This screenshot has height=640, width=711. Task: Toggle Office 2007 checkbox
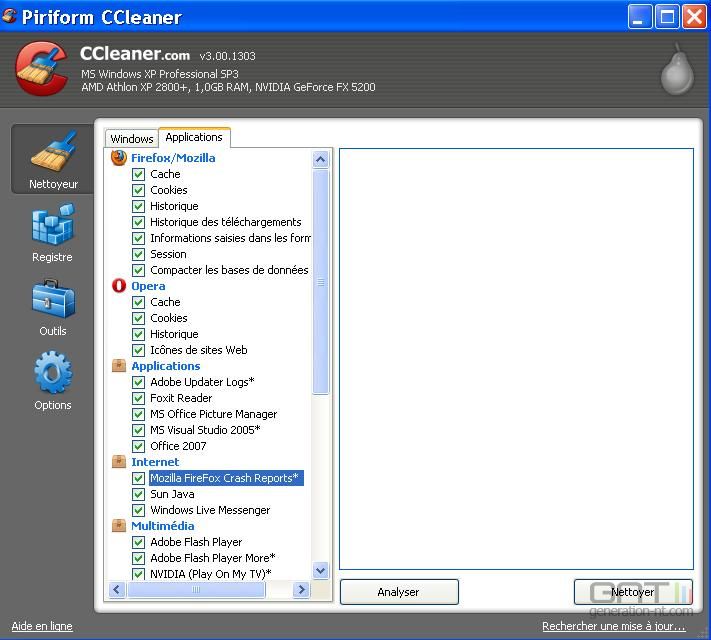(138, 446)
